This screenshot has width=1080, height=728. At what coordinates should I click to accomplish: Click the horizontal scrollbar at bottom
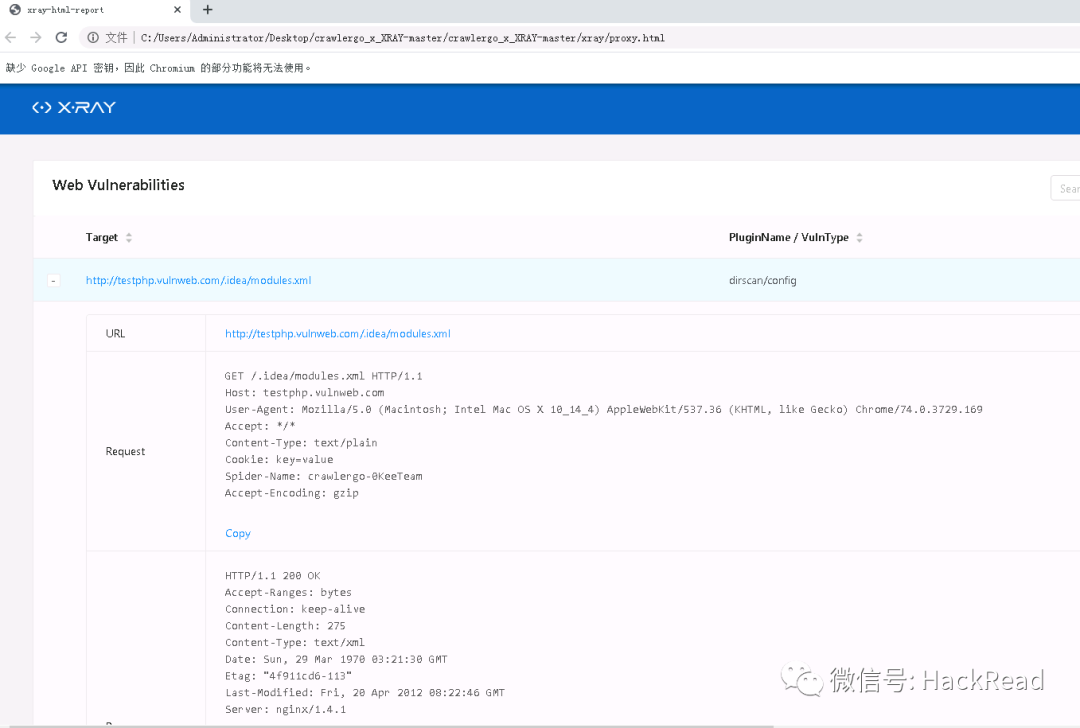[400, 725]
